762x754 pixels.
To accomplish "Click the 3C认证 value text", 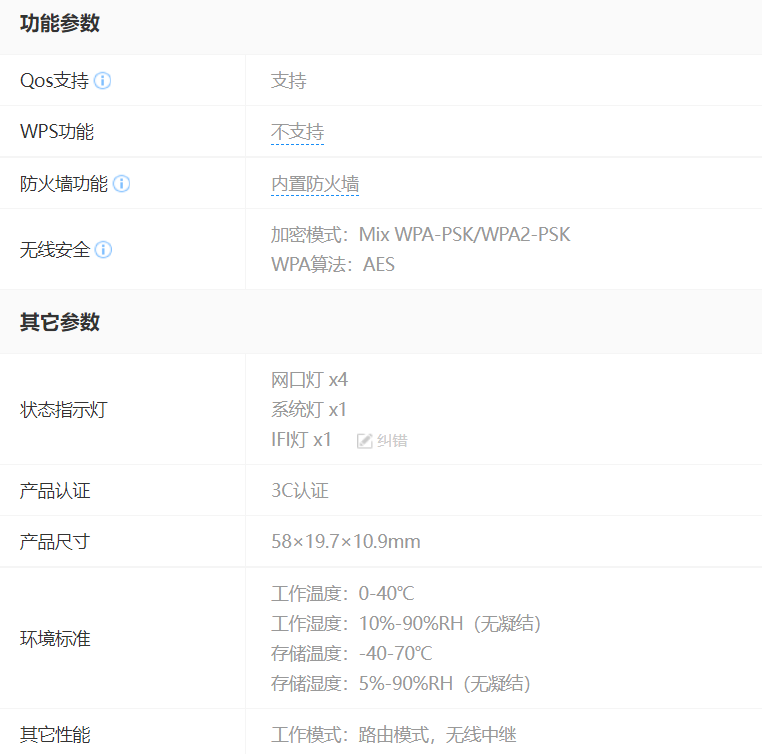I will pyautogui.click(x=300, y=491).
